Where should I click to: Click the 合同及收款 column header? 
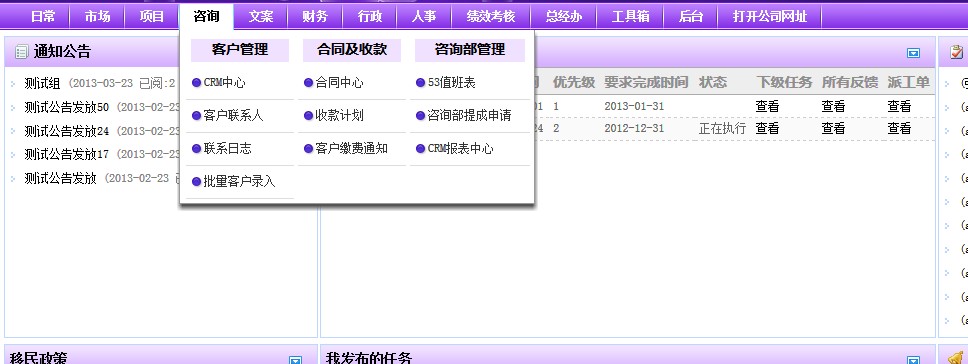click(x=352, y=50)
